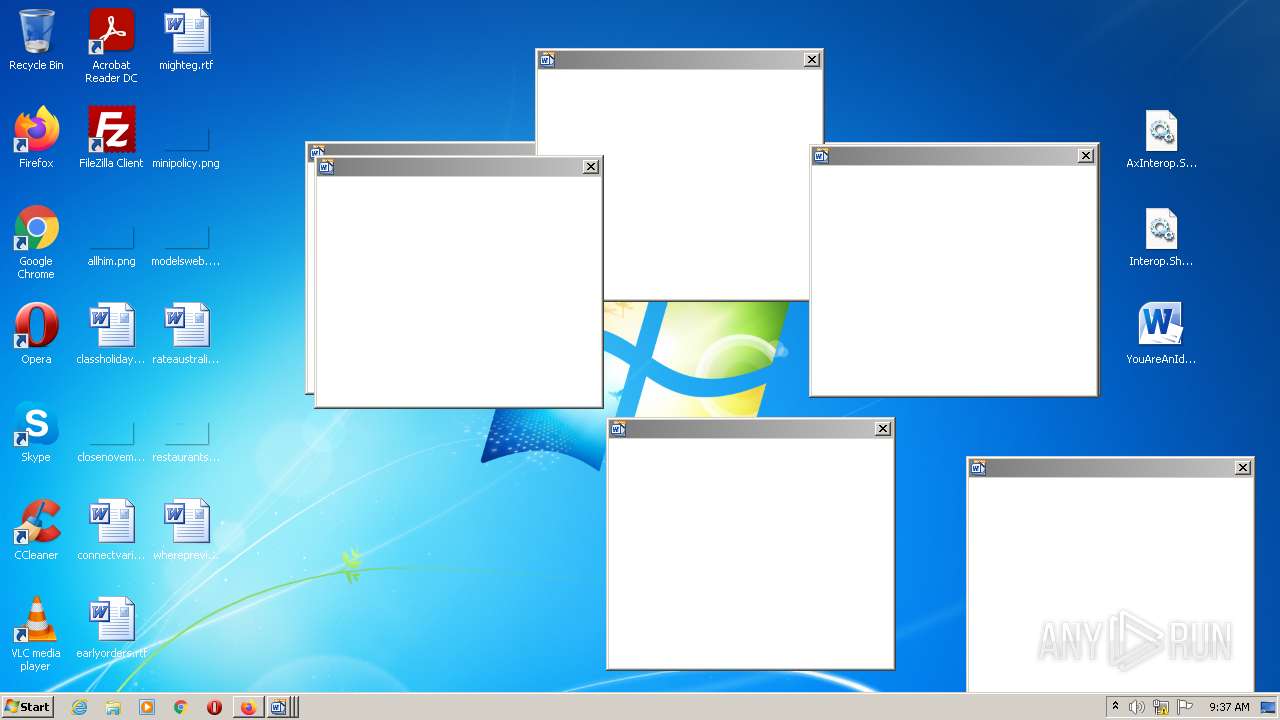Select the YouAreAnId Word file icon
Viewport: 1280px width, 720px height.
[1161, 334]
